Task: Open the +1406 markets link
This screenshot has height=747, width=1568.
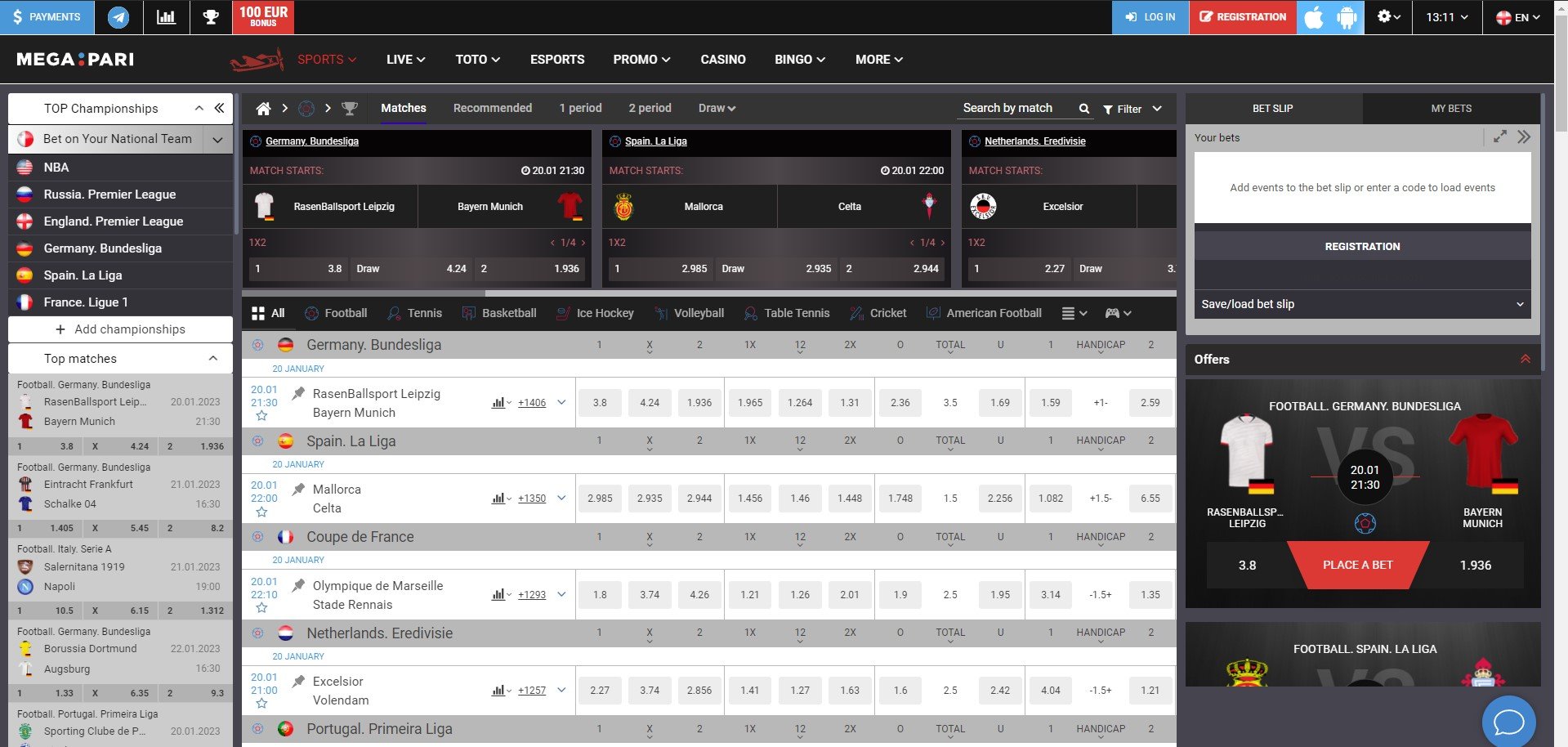Action: pyautogui.click(x=532, y=403)
